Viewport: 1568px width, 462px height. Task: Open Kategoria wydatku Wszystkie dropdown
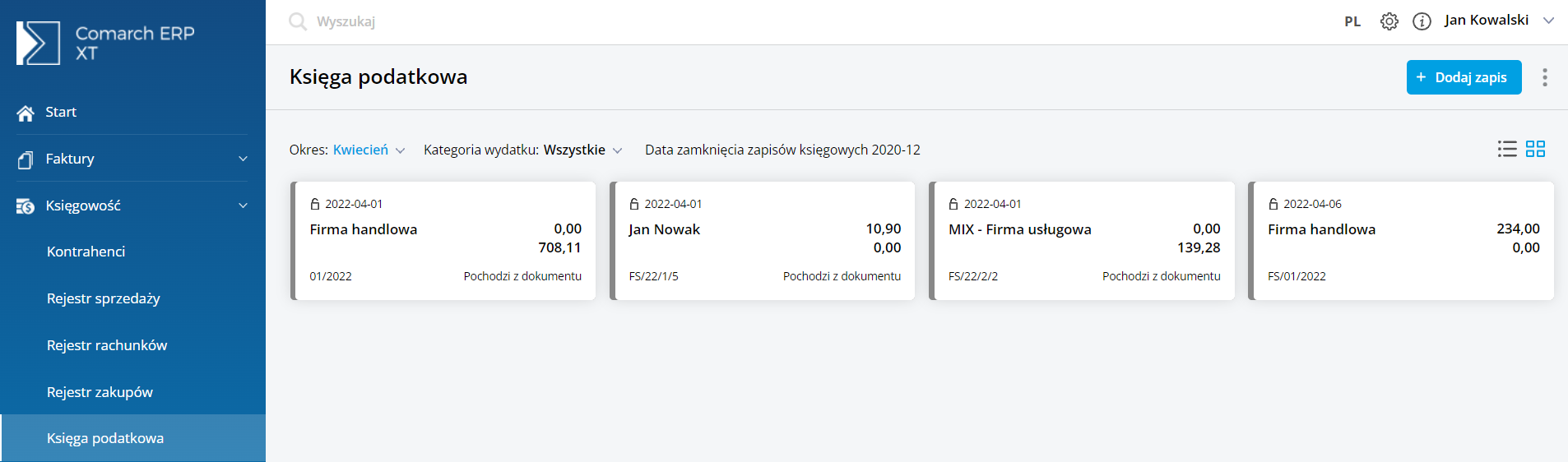(x=523, y=150)
